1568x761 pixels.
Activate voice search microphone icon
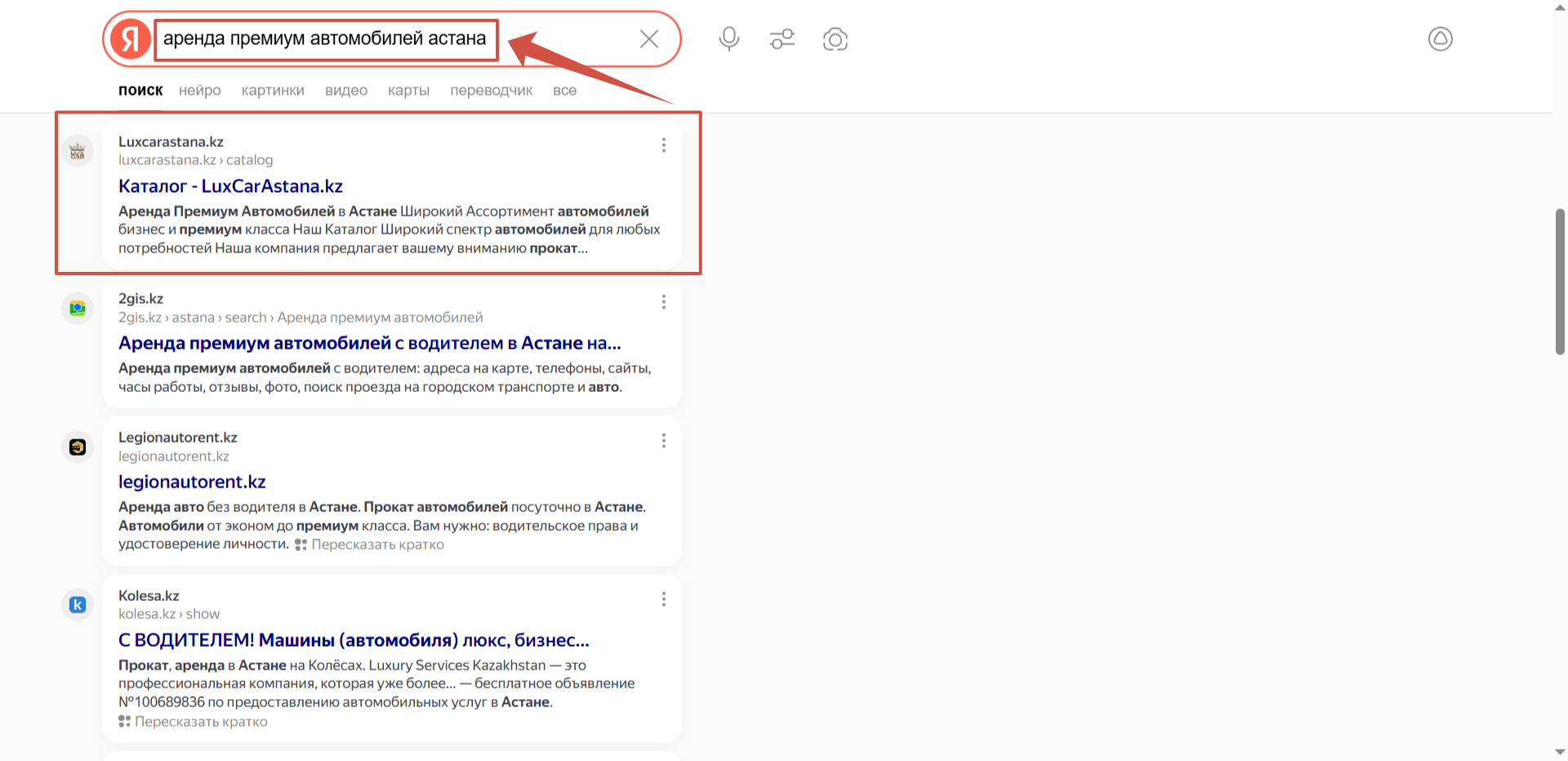point(728,39)
